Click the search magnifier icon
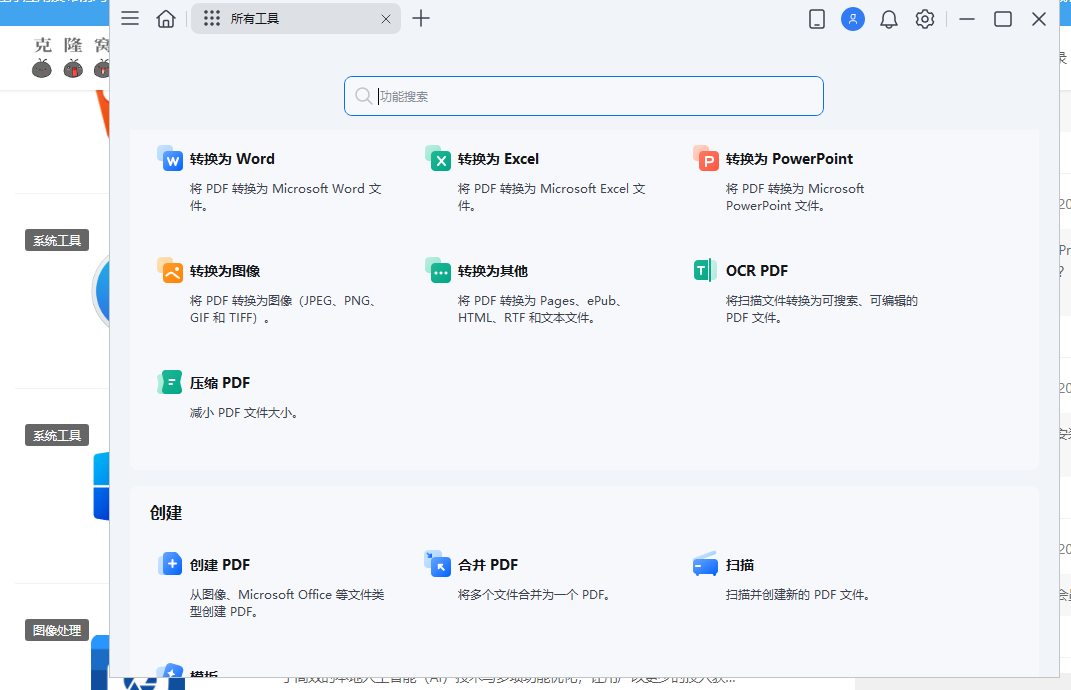 tap(363, 96)
